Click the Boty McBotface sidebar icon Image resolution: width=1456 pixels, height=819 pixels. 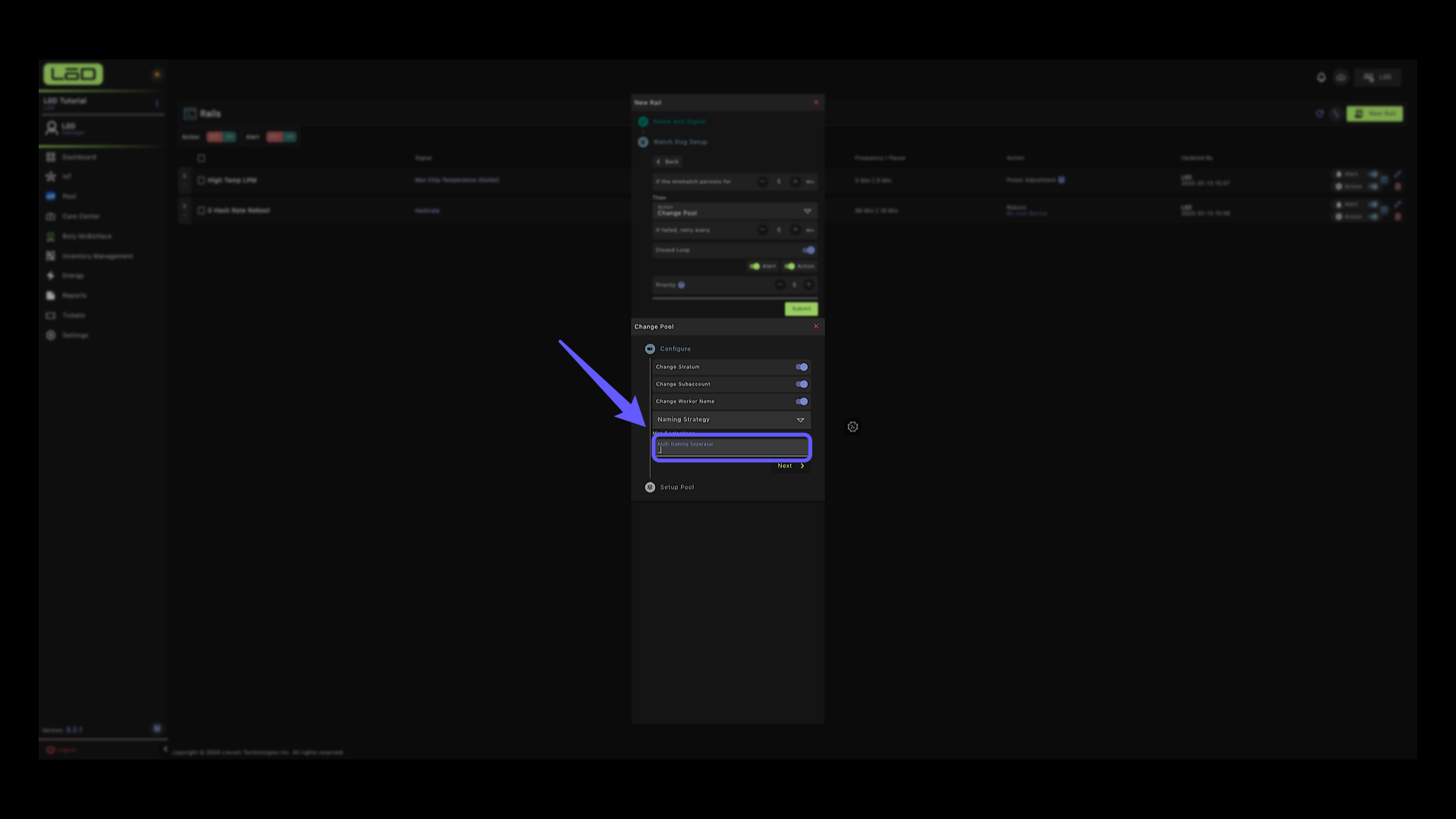(x=51, y=237)
